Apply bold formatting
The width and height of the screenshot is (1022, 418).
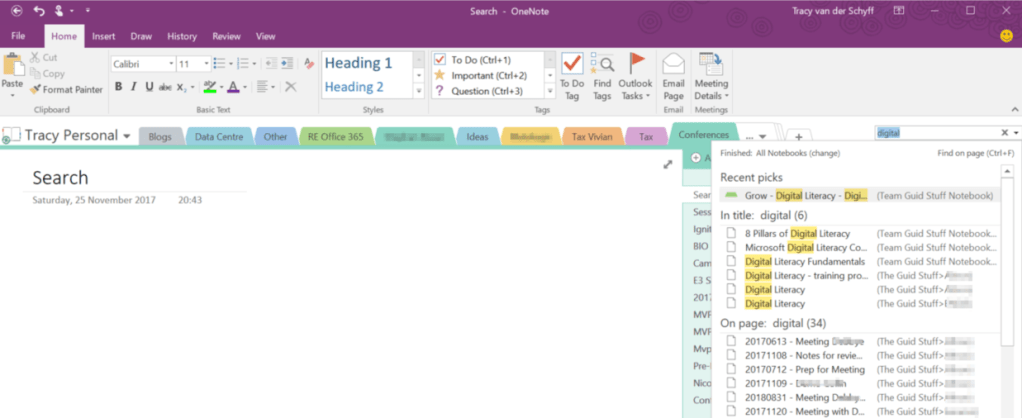(118, 87)
